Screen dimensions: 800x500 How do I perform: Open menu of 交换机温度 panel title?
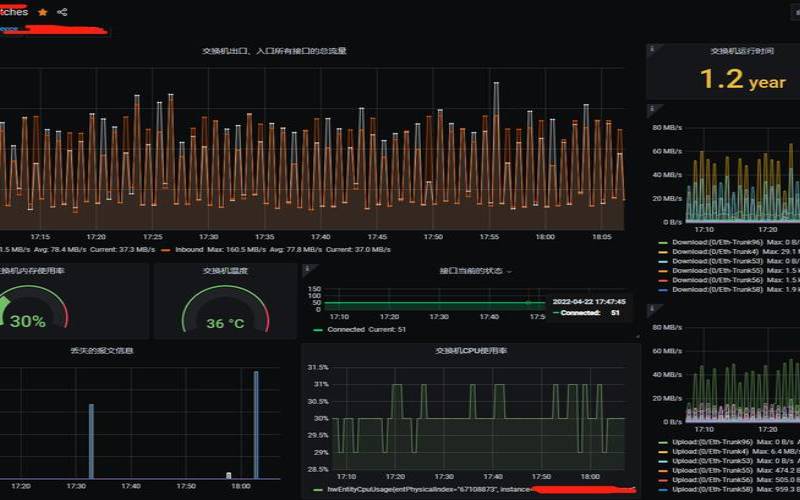[225, 271]
